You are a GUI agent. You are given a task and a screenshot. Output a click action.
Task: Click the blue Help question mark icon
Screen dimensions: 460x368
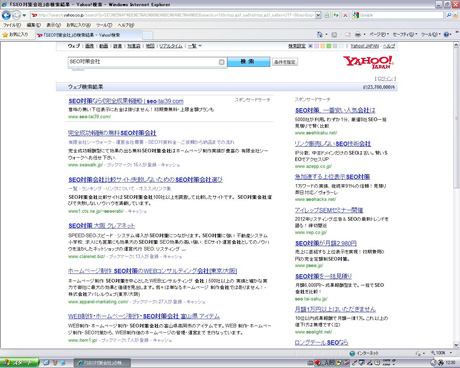tap(447, 34)
